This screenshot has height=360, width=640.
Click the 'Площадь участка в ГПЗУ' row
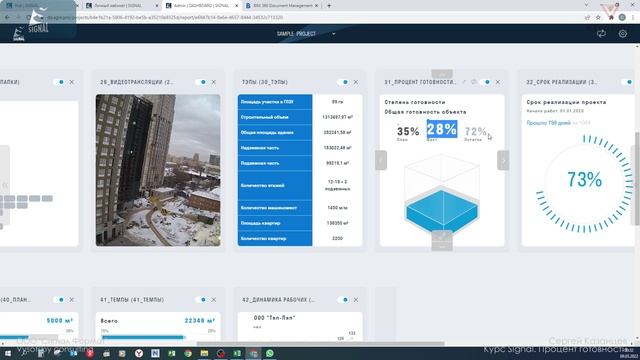pyautogui.click(x=300, y=102)
